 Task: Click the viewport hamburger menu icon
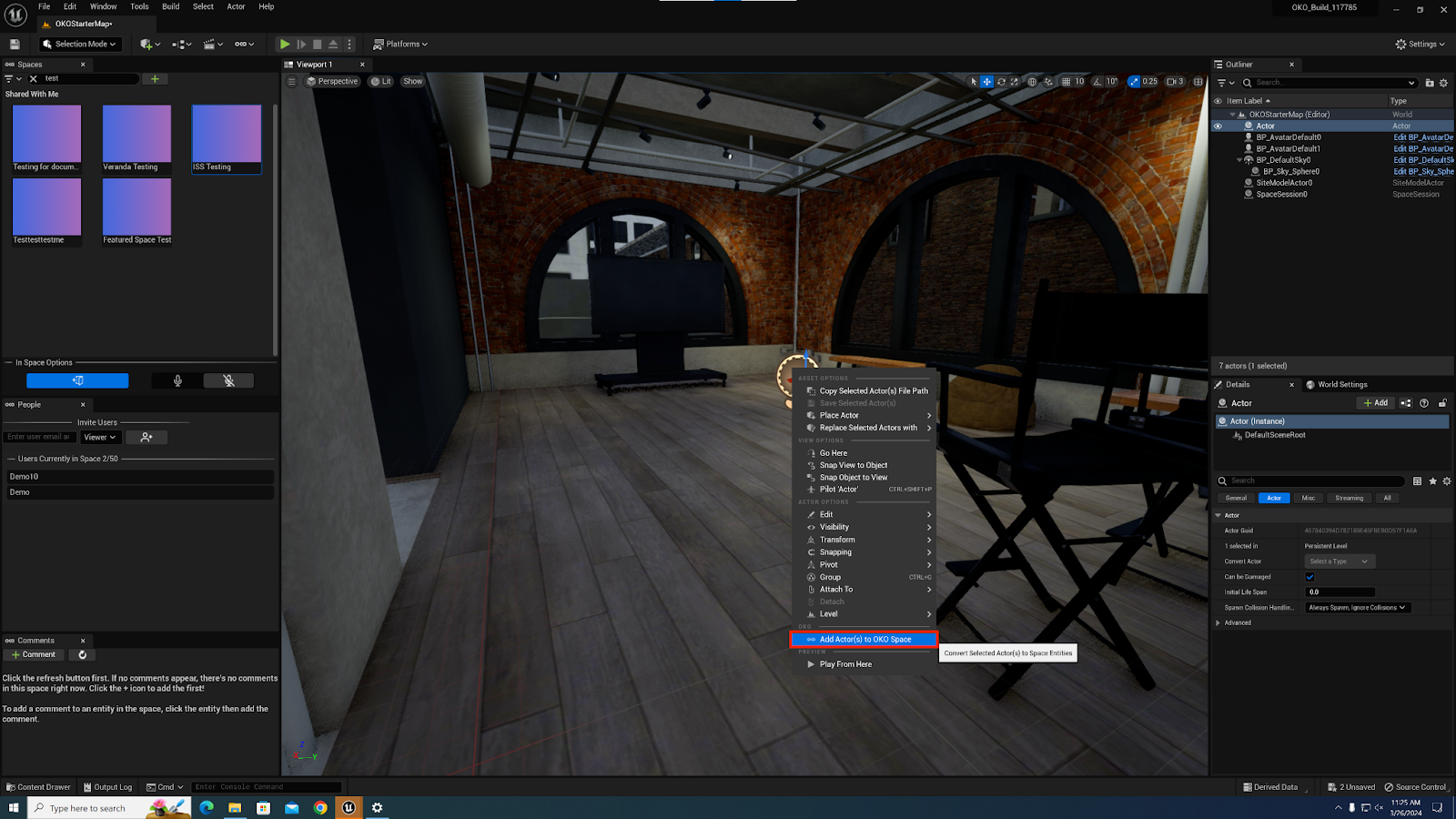click(292, 82)
